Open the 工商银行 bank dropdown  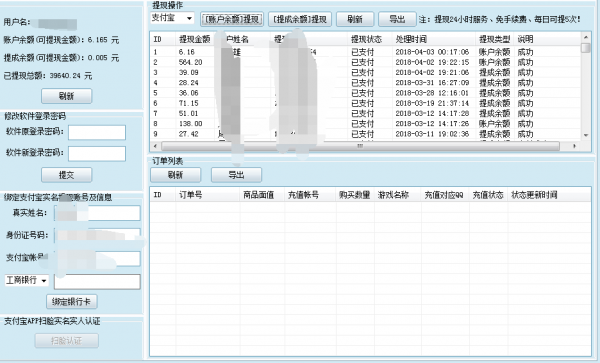tap(27, 280)
